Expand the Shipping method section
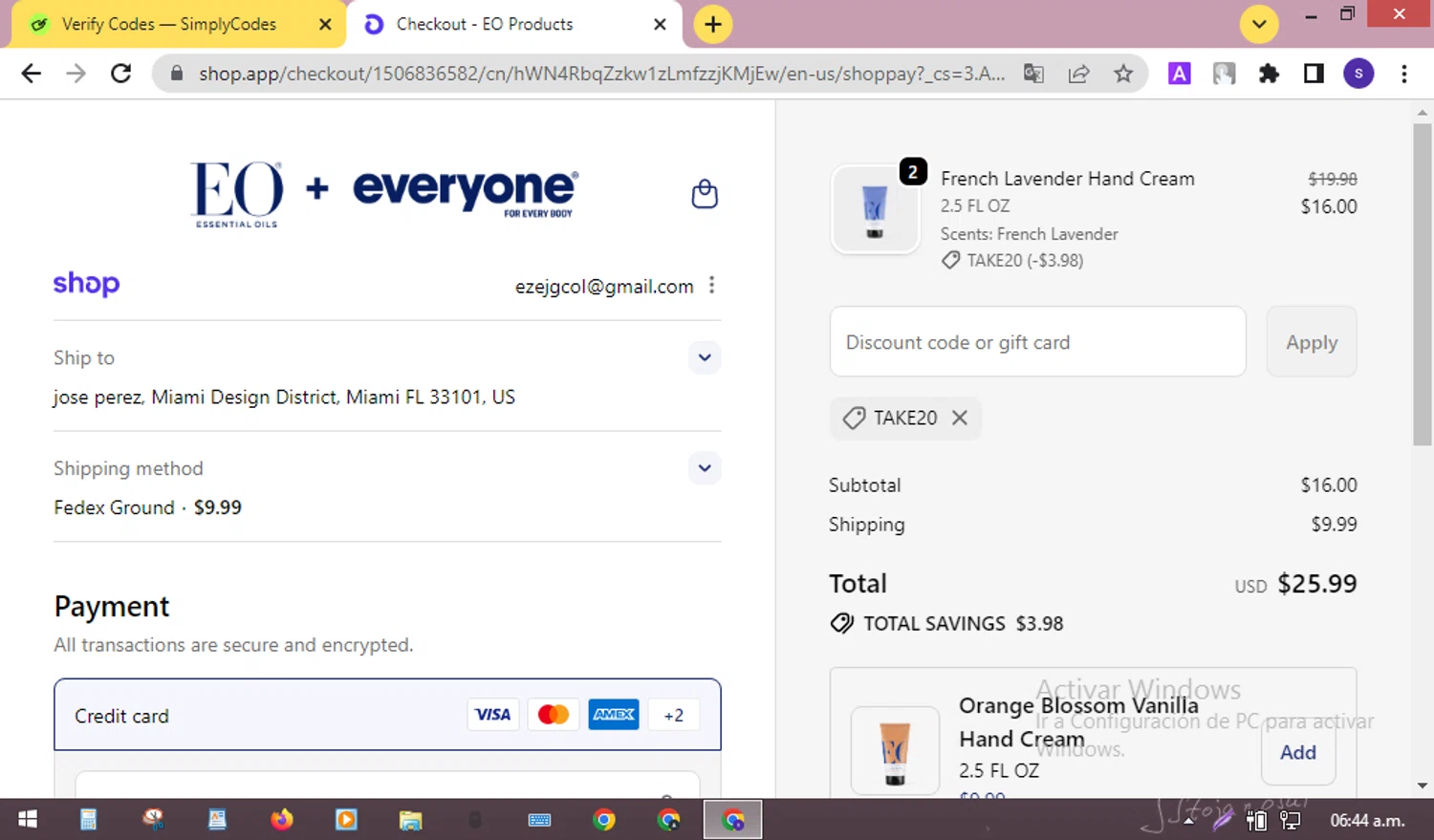The height and width of the screenshot is (840, 1434). pyautogui.click(x=705, y=468)
